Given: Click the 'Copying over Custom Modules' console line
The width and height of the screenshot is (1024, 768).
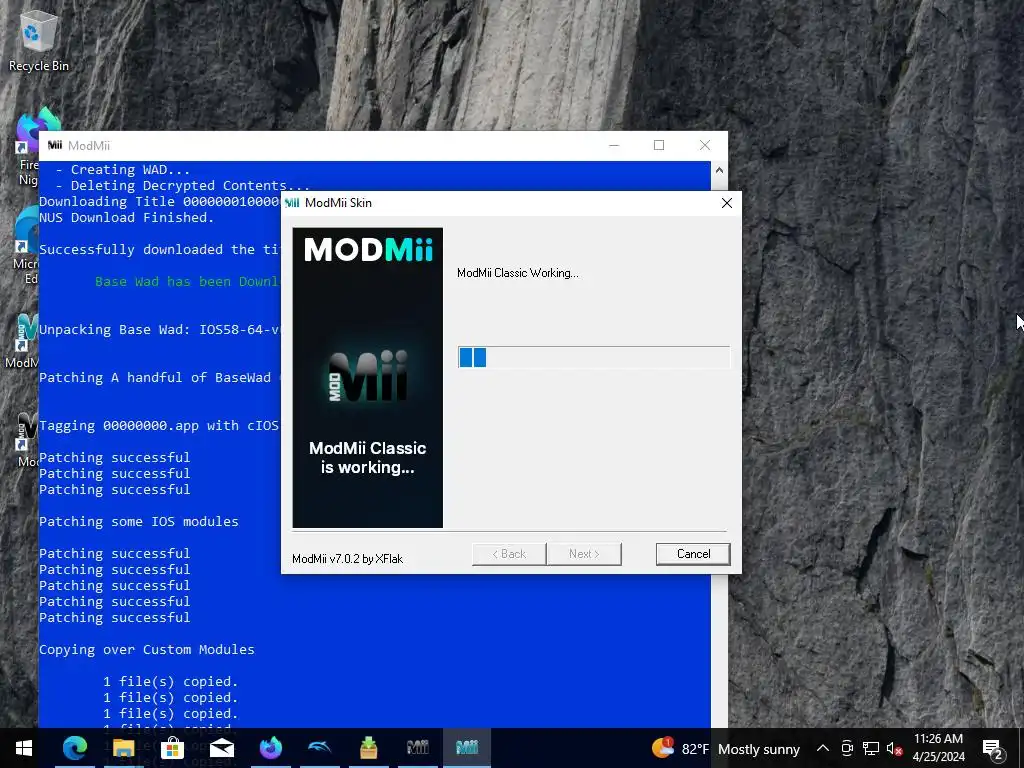Looking at the screenshot, I should click(x=147, y=650).
